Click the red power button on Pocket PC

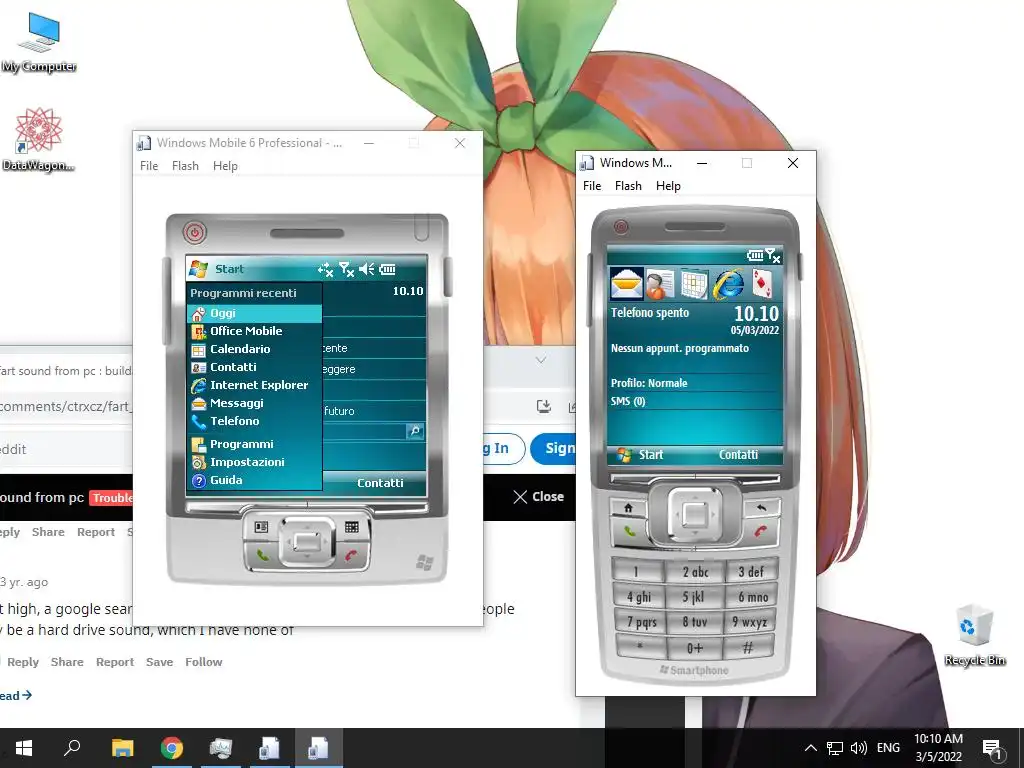click(x=195, y=232)
